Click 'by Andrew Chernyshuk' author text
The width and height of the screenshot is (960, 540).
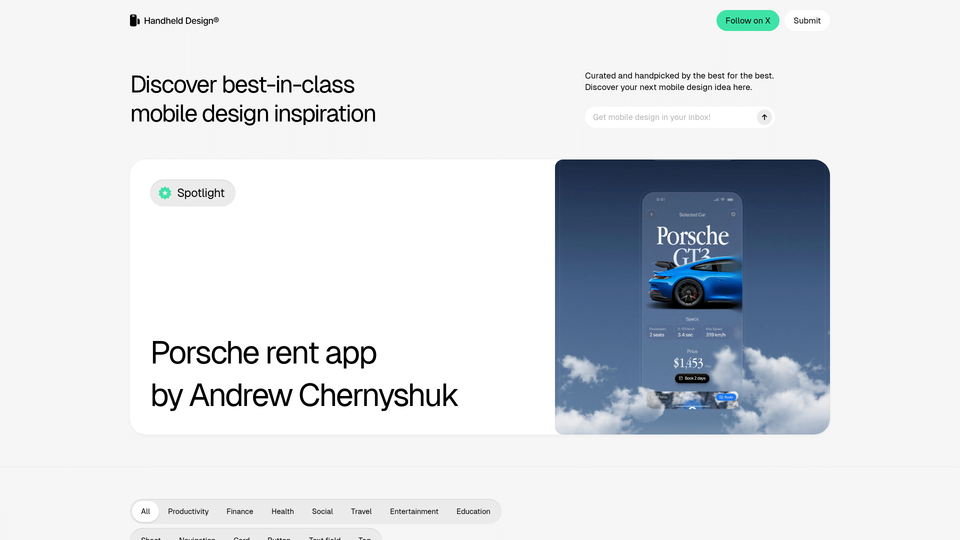point(304,396)
